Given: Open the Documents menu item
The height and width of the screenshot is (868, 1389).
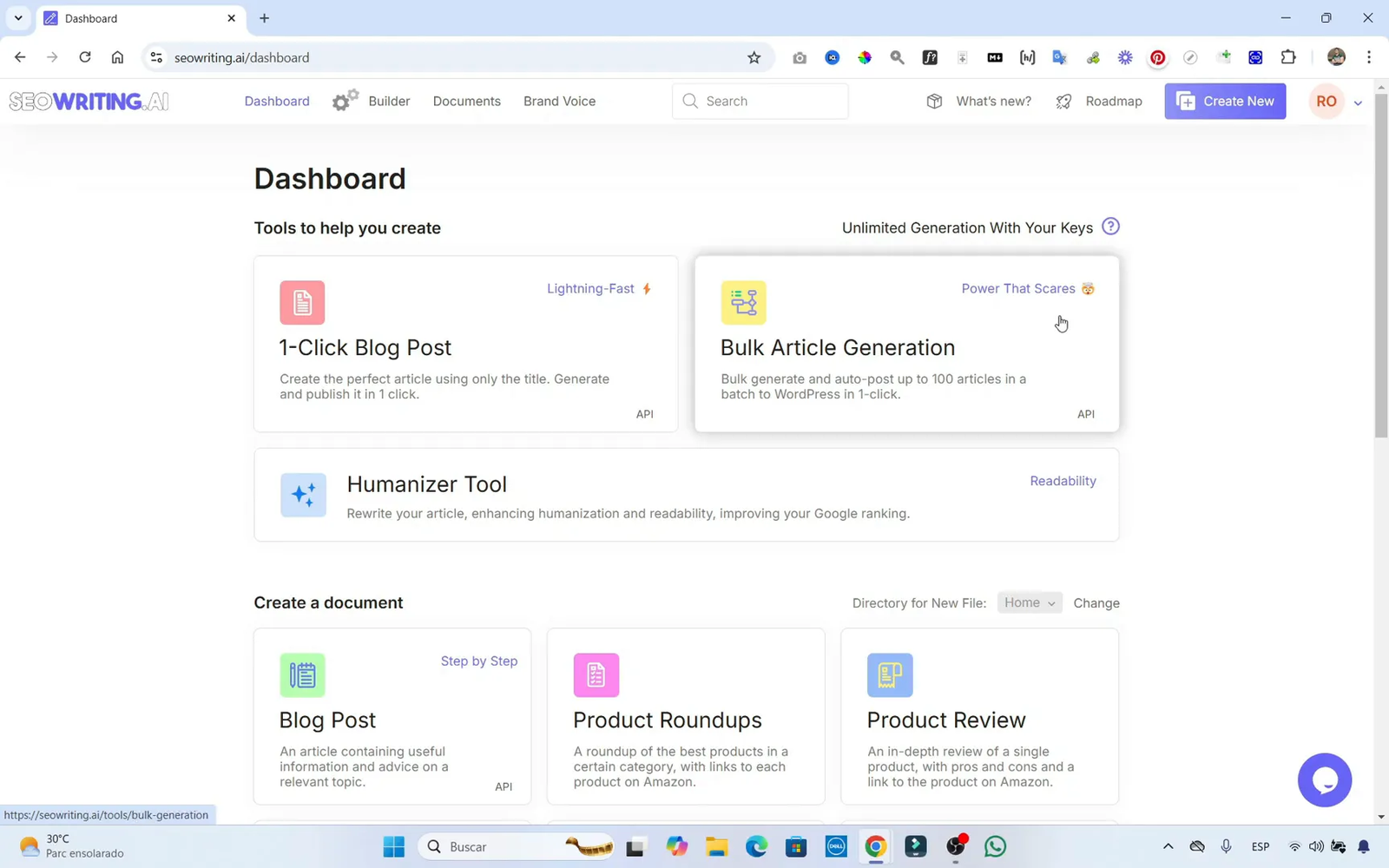Looking at the screenshot, I should 466,101.
